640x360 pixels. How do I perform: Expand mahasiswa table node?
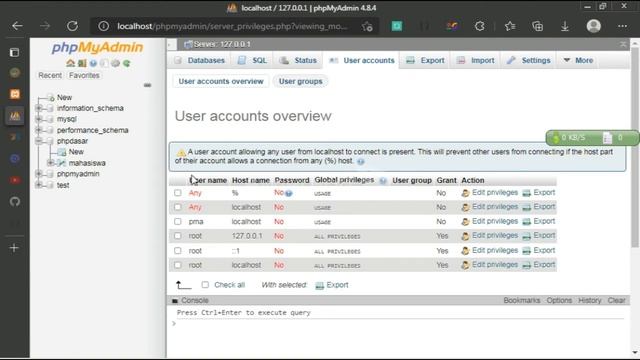click(x=50, y=163)
